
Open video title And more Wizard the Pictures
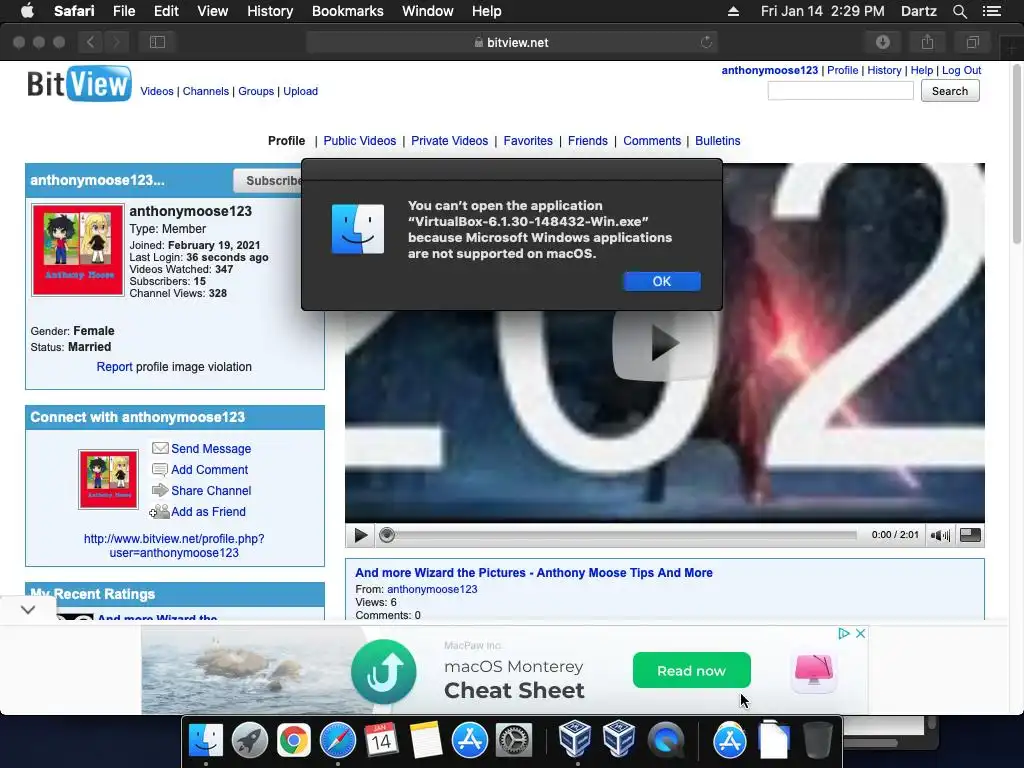coord(534,573)
